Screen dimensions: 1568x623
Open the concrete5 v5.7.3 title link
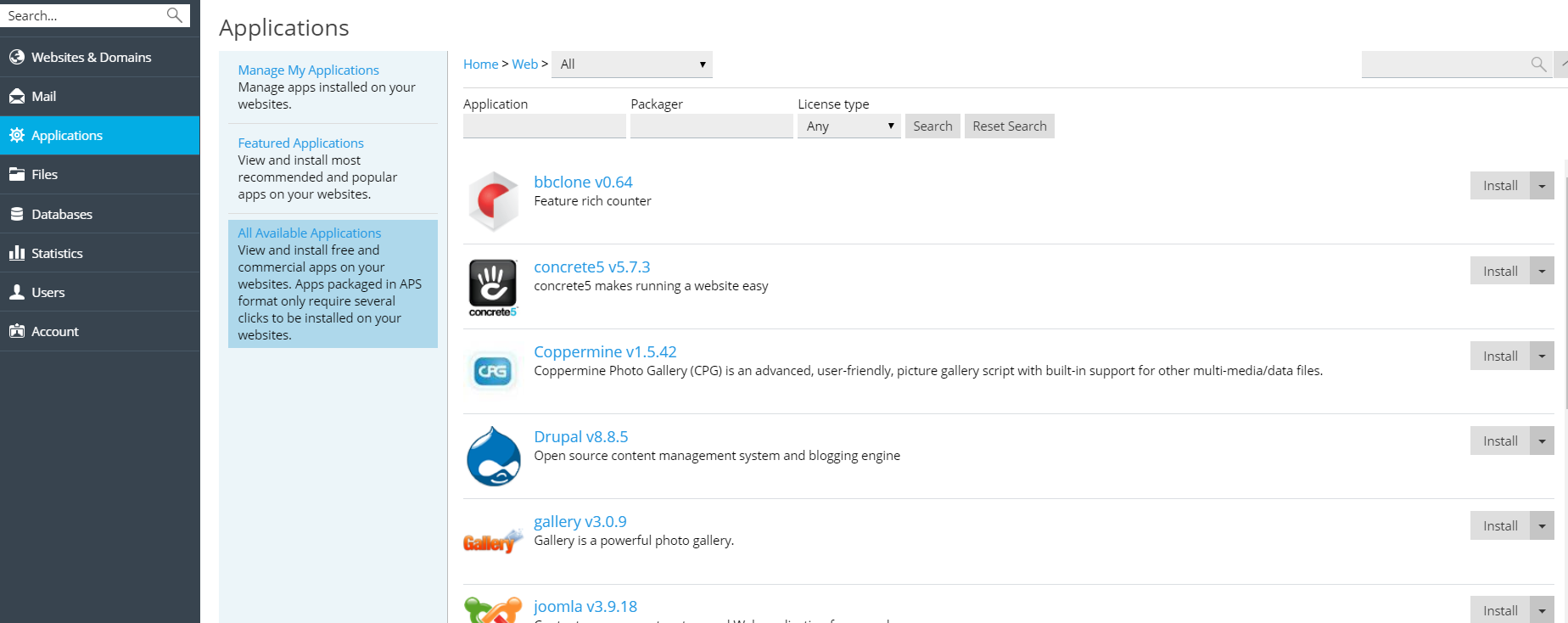pyautogui.click(x=591, y=267)
